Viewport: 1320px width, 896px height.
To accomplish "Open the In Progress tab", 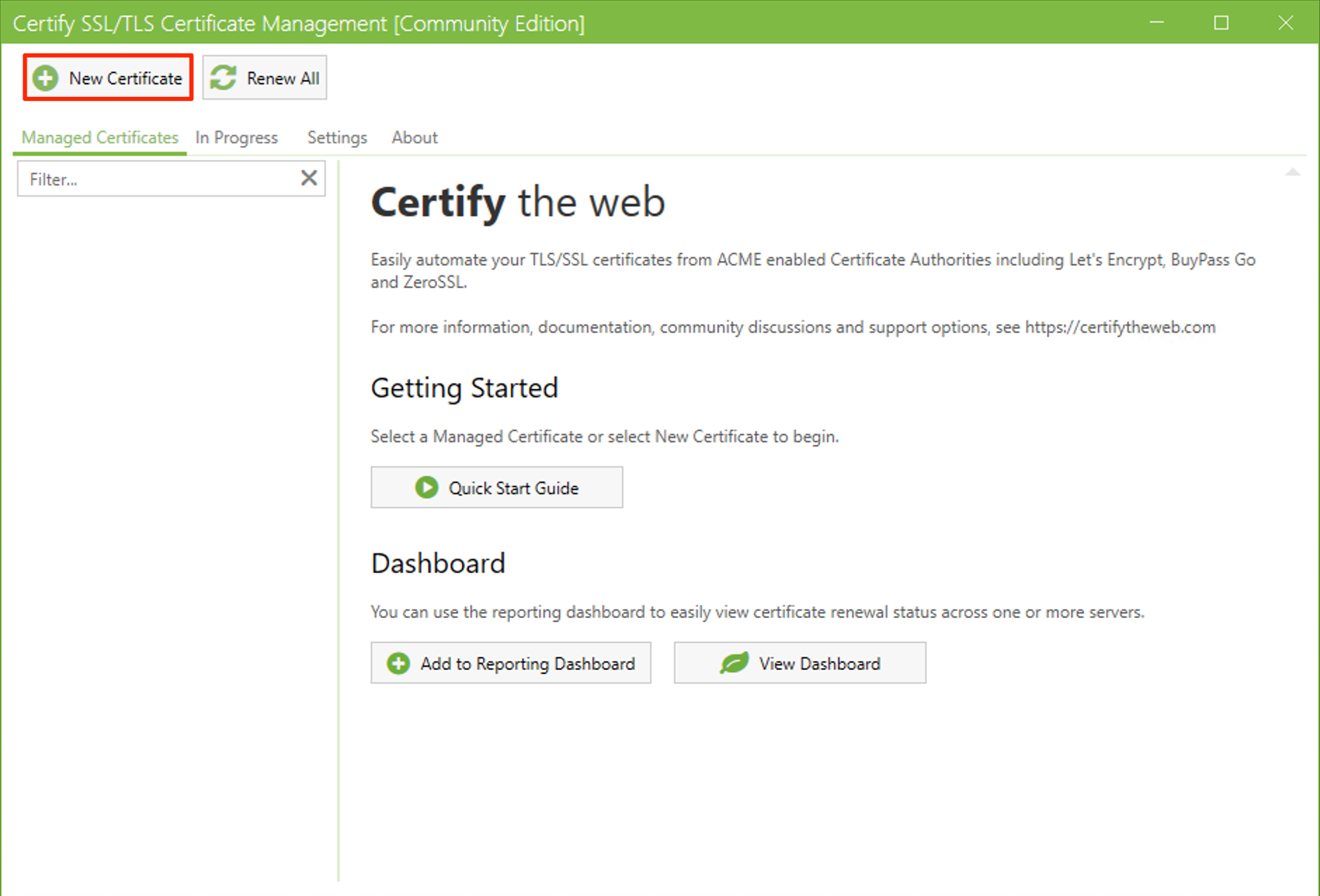I will pos(237,138).
